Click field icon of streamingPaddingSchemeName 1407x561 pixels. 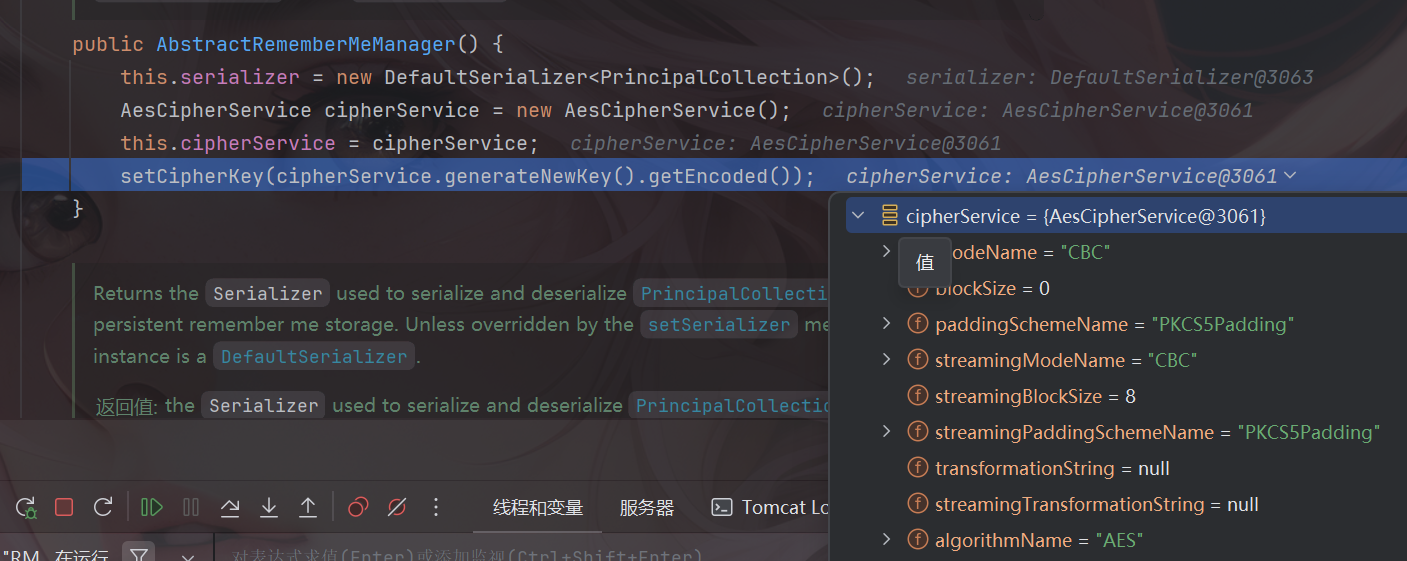point(916,432)
